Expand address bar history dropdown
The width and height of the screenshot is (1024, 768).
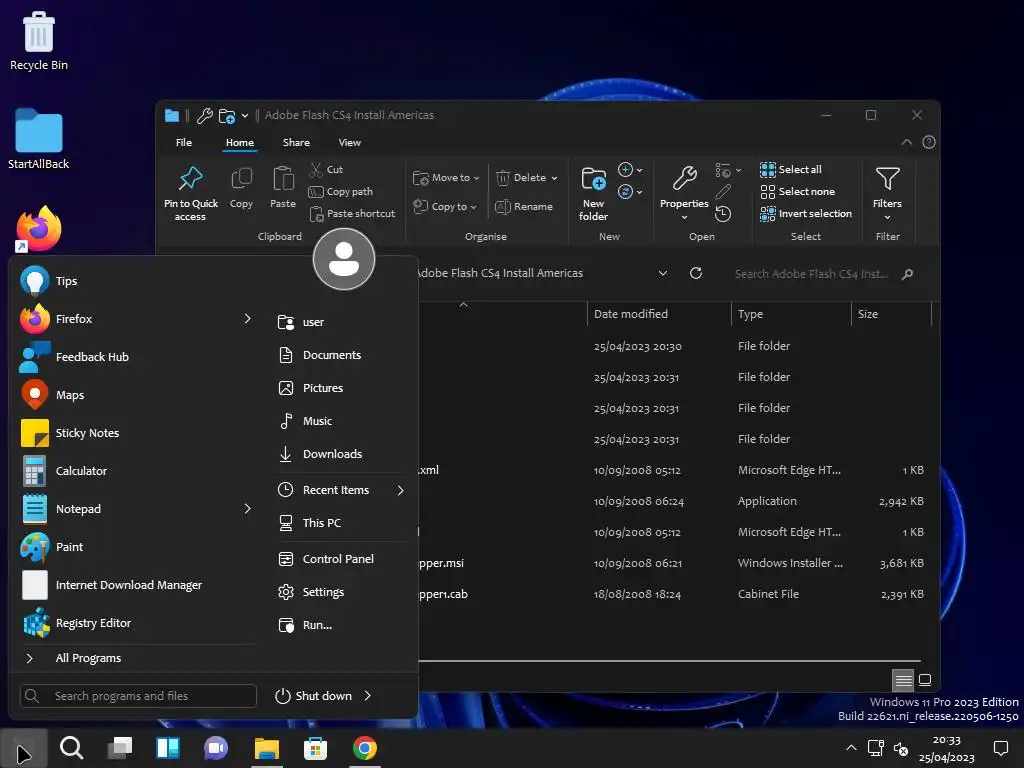663,273
